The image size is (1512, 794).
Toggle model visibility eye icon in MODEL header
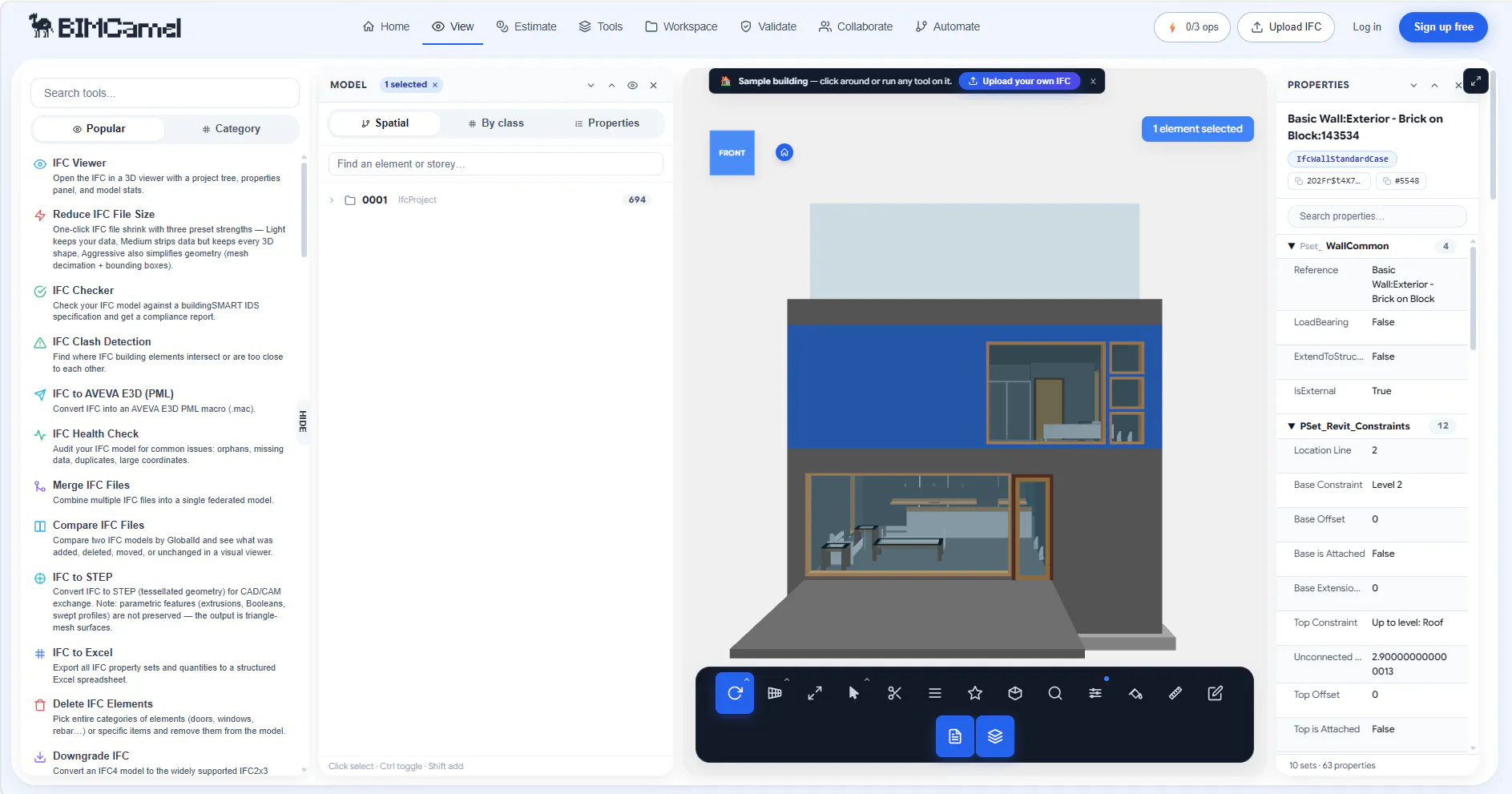[632, 85]
